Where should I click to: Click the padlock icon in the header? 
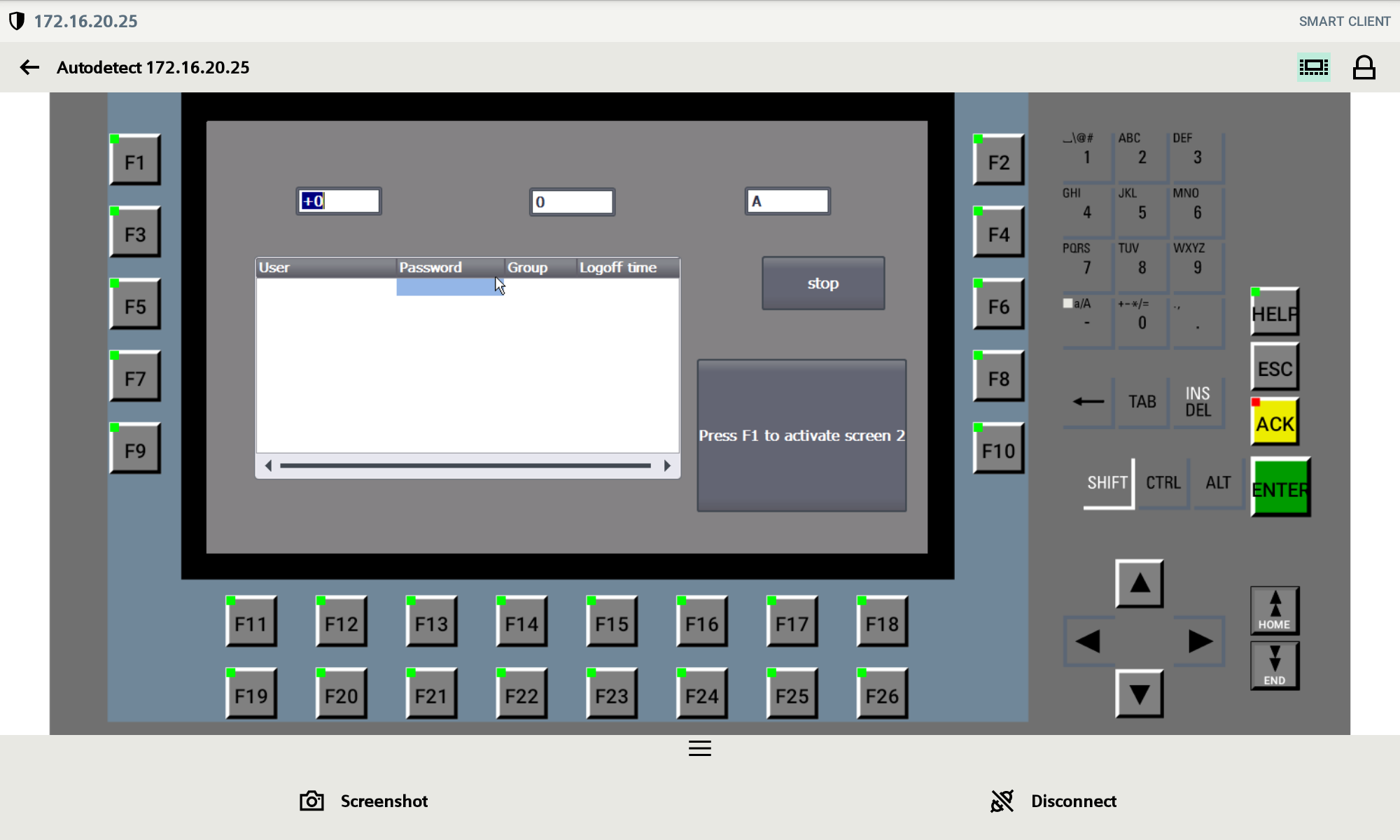click(x=1364, y=68)
